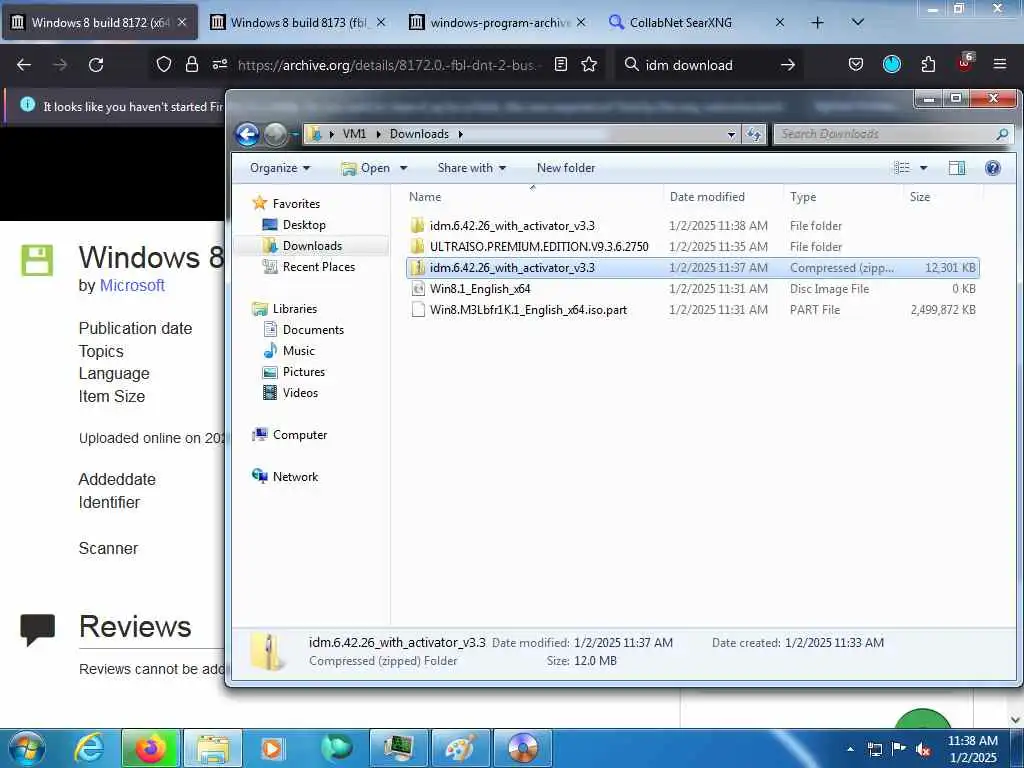Reload the archive.org page

point(96,65)
